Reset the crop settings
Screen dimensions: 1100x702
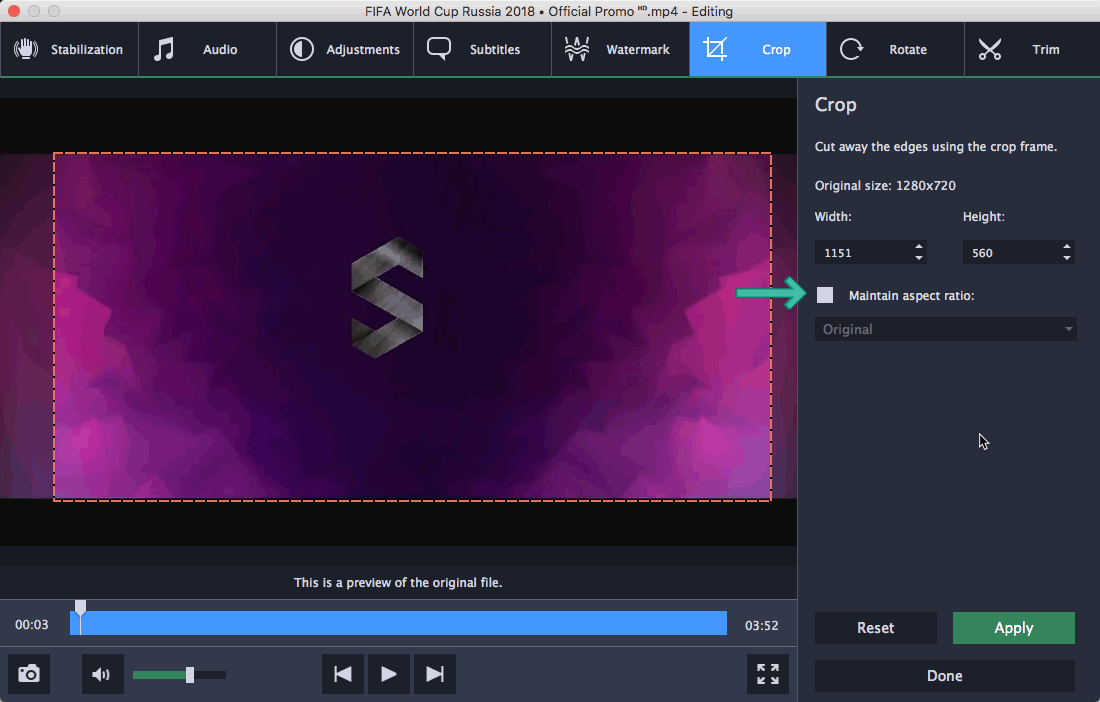point(876,628)
